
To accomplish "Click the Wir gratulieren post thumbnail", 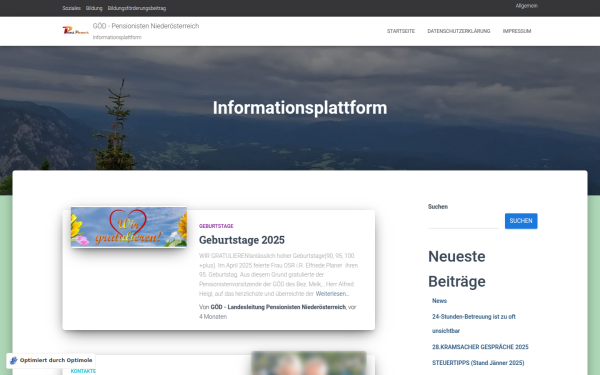I will [x=129, y=227].
